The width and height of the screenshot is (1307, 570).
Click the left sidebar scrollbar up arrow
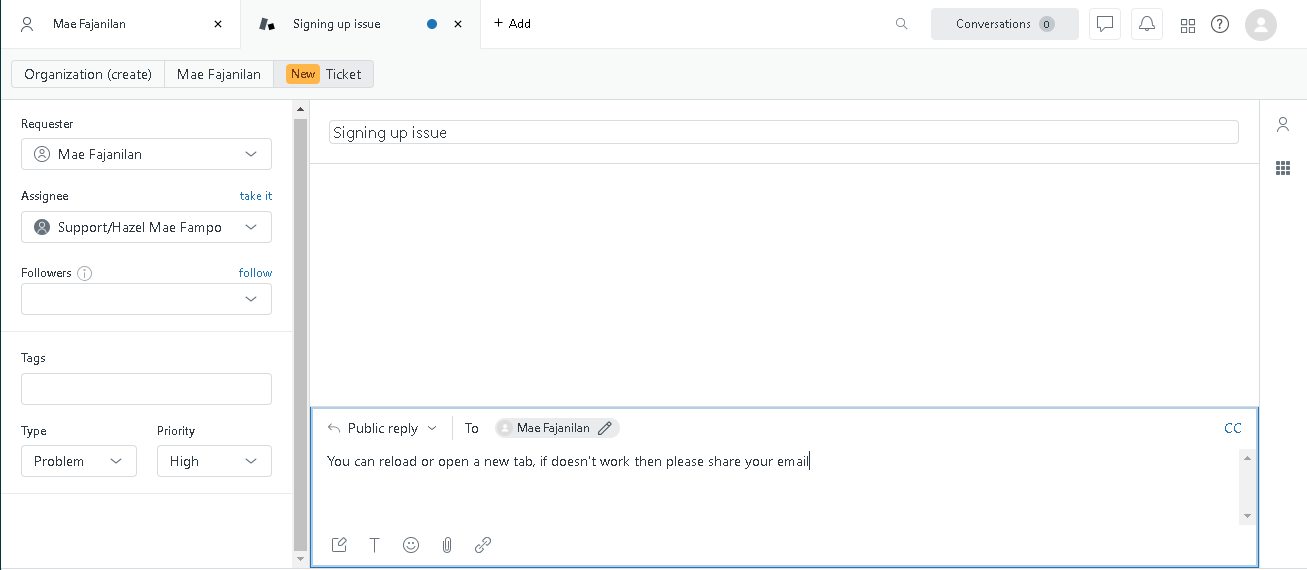(x=300, y=108)
